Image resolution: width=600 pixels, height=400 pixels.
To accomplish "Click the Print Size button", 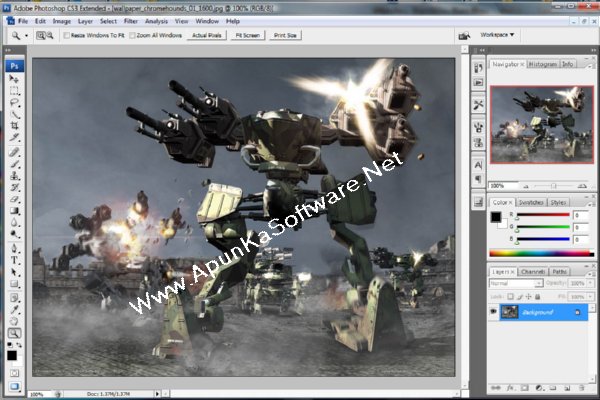I will point(285,35).
